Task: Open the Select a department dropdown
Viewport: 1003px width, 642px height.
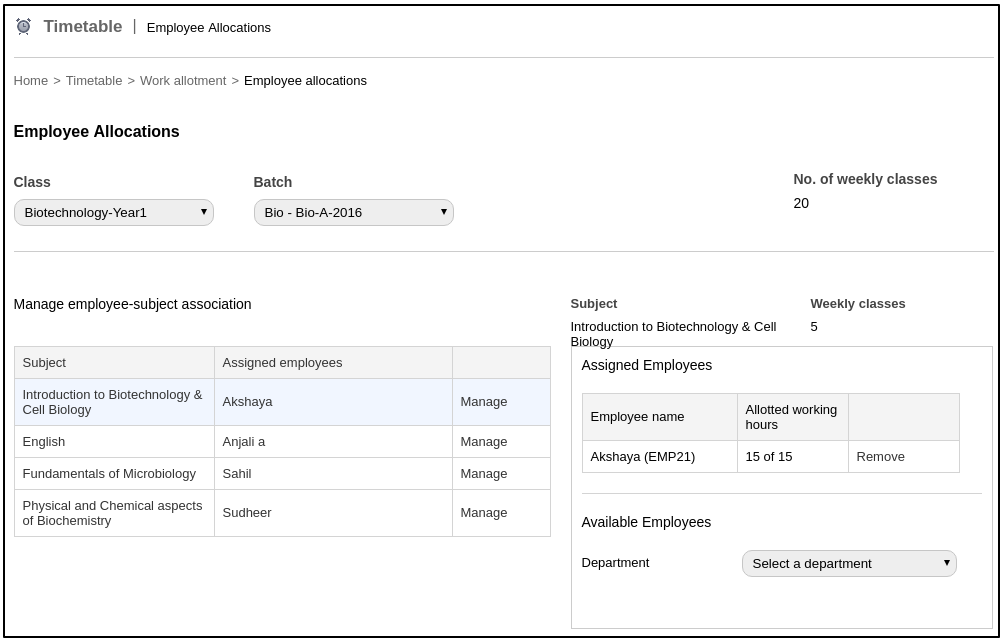Action: (x=848, y=563)
